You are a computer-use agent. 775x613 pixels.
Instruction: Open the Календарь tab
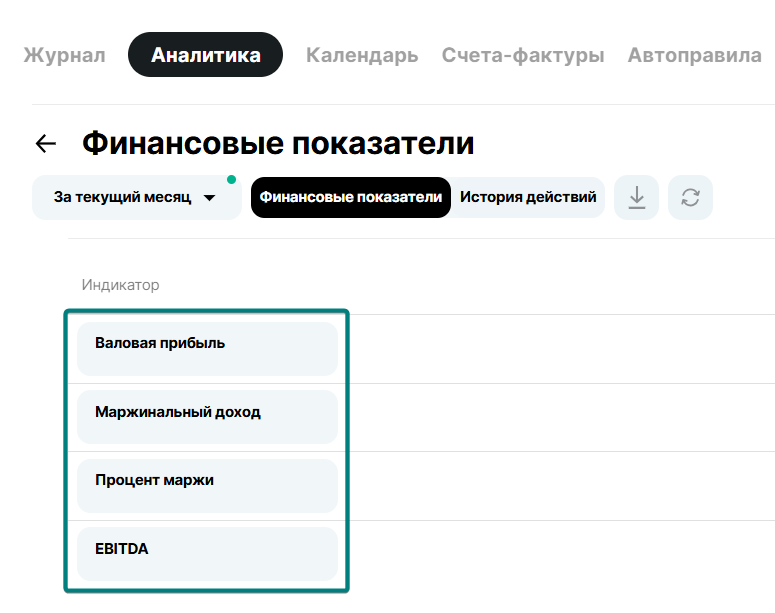(362, 55)
